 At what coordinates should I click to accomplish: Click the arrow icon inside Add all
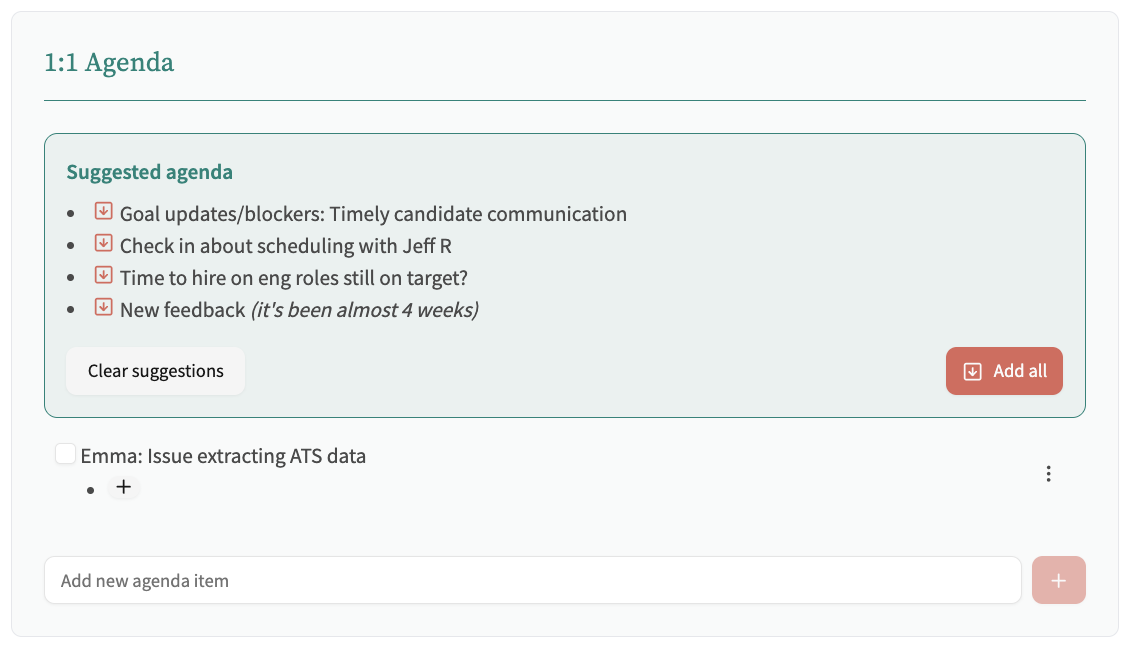pyautogui.click(x=972, y=371)
